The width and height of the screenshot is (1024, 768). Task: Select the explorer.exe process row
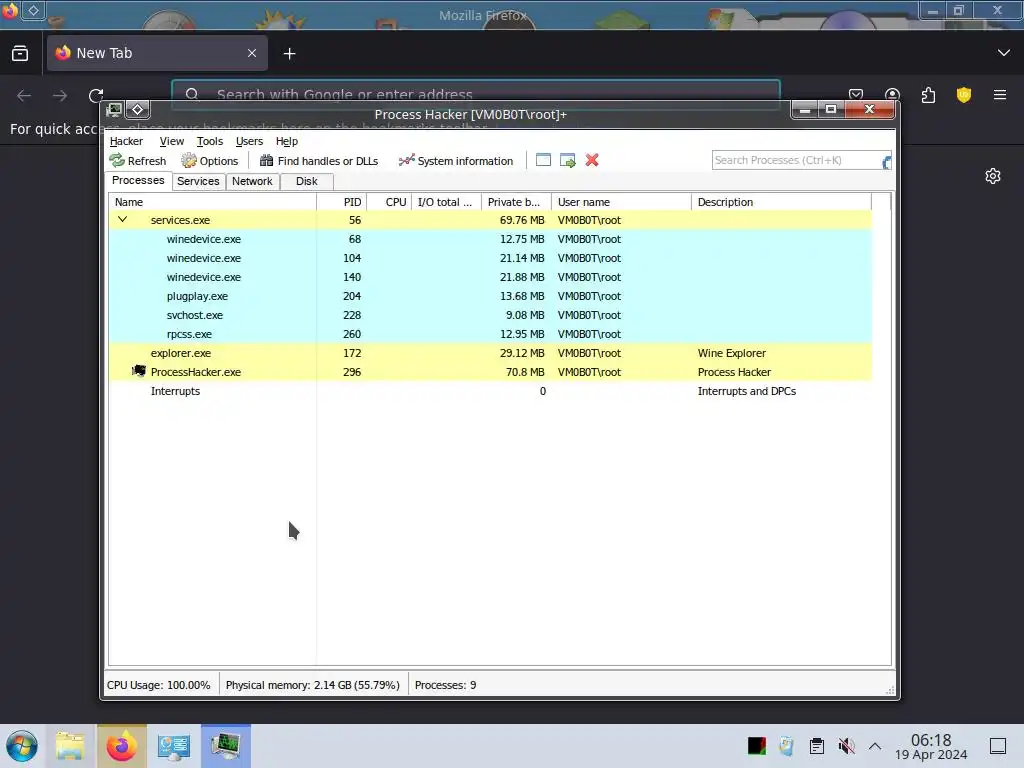coord(490,353)
